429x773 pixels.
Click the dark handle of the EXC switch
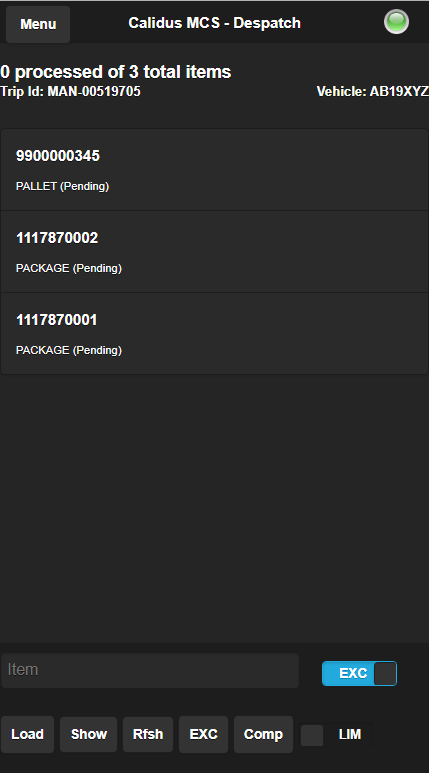(385, 673)
